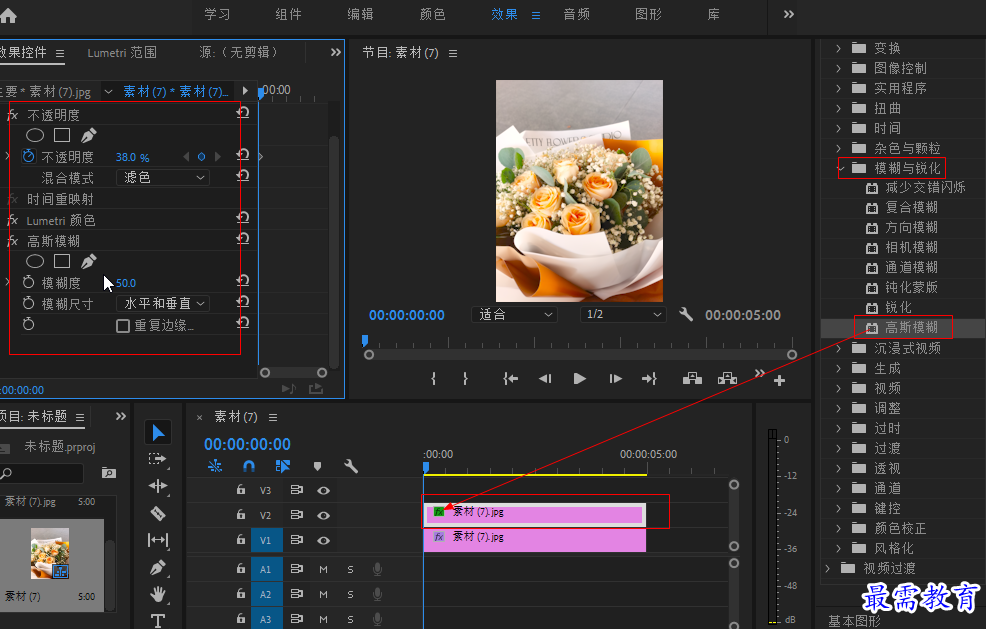Mark In in program monitor

pyautogui.click(x=433, y=379)
